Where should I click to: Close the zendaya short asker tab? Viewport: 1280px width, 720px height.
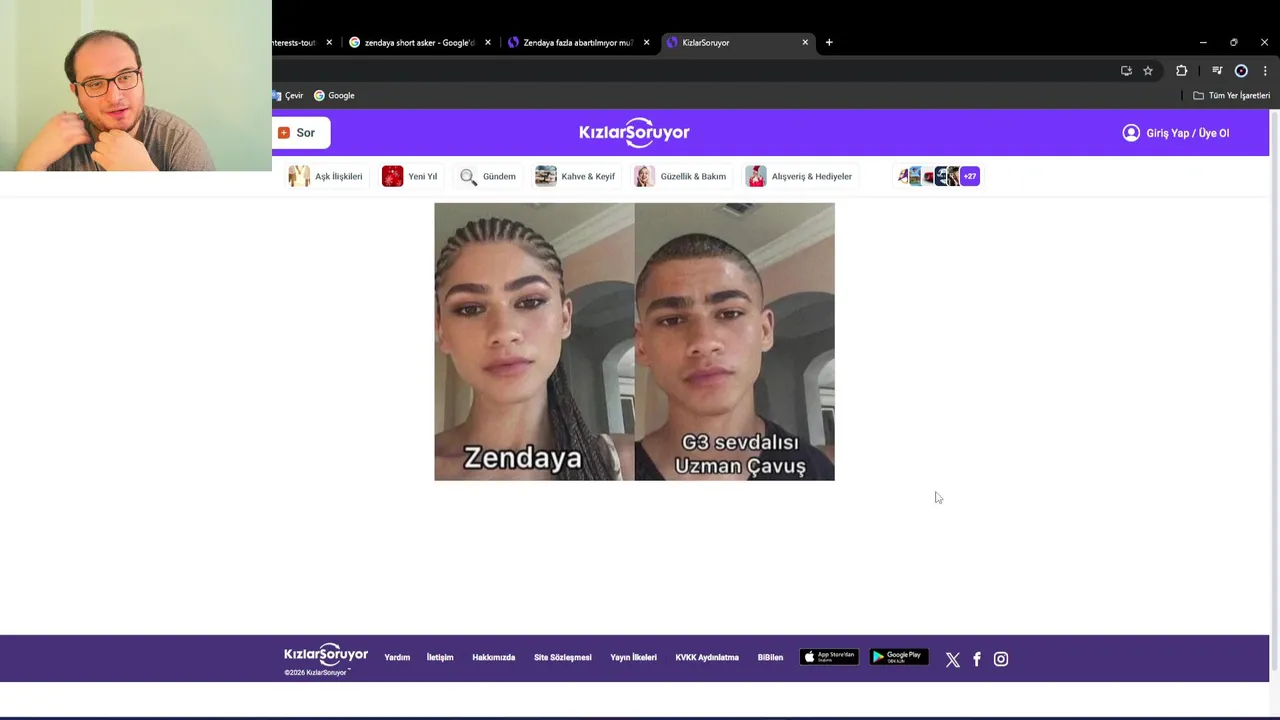(x=488, y=43)
